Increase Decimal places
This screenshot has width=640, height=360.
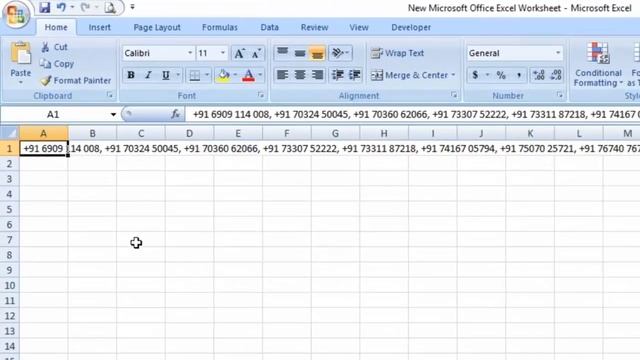(539, 75)
